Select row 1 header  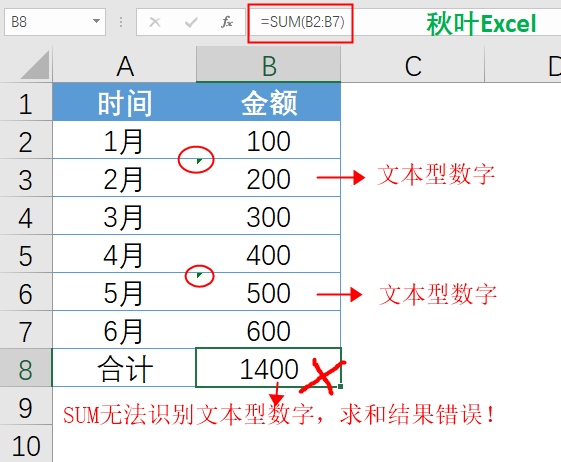pos(26,102)
